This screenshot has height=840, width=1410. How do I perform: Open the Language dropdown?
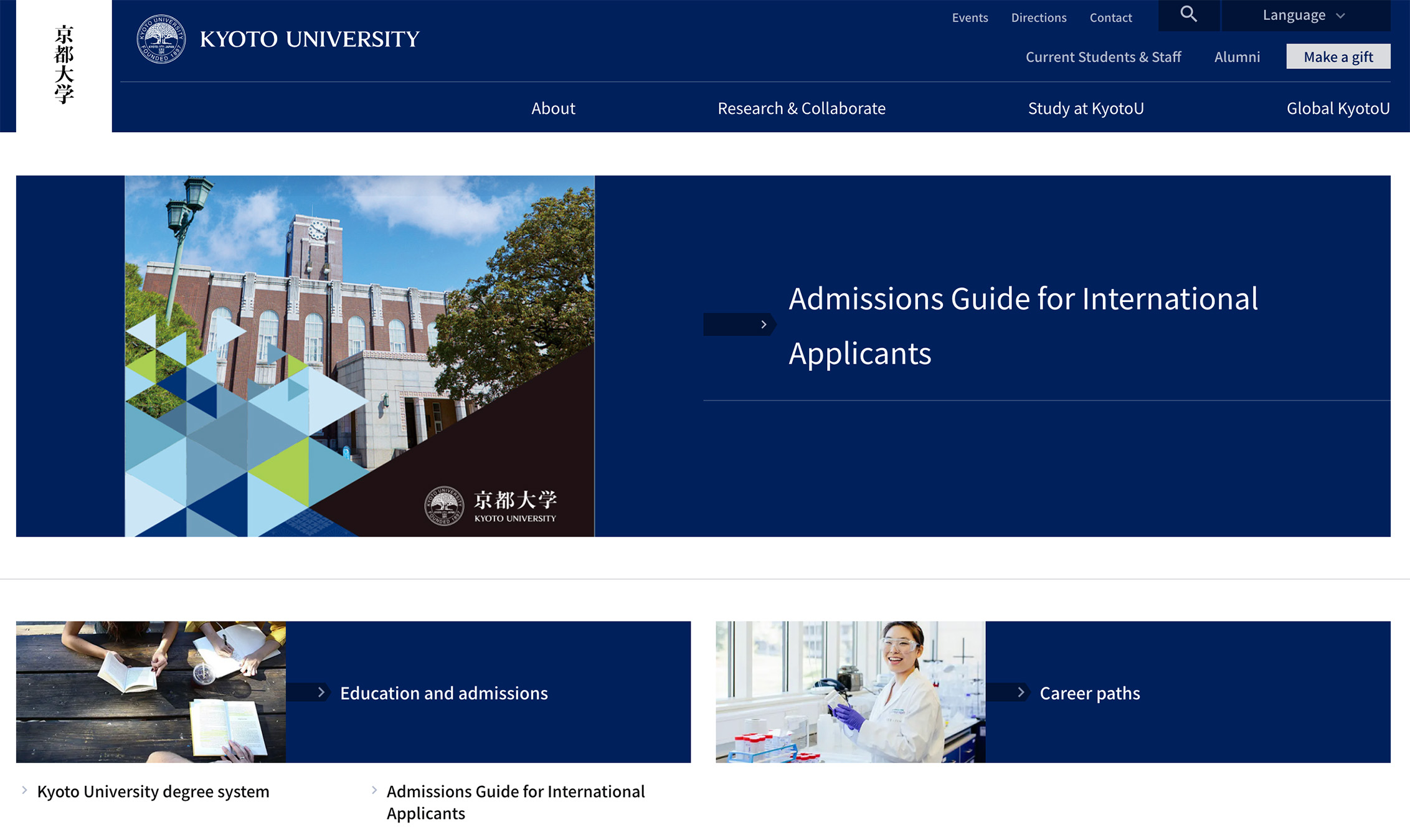point(1304,16)
